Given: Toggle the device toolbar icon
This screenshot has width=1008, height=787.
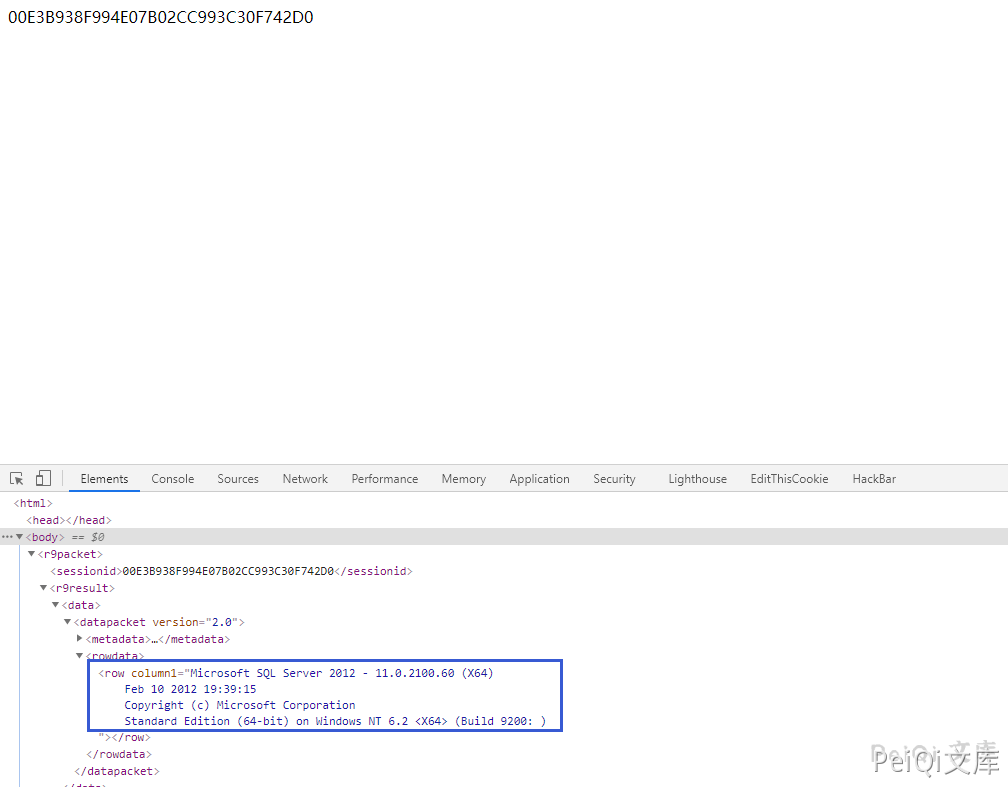Looking at the screenshot, I should [43, 479].
